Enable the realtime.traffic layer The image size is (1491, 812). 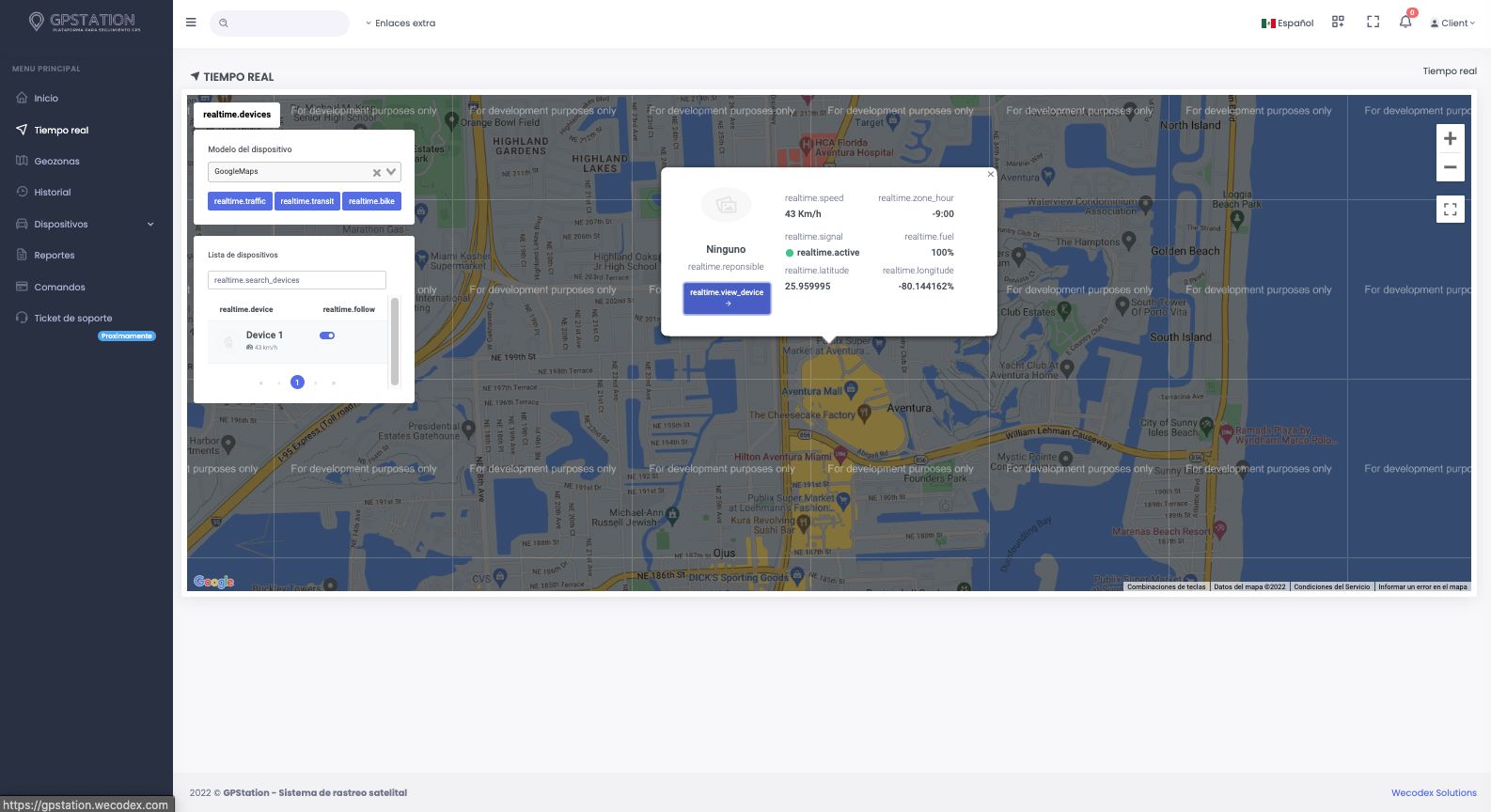240,201
